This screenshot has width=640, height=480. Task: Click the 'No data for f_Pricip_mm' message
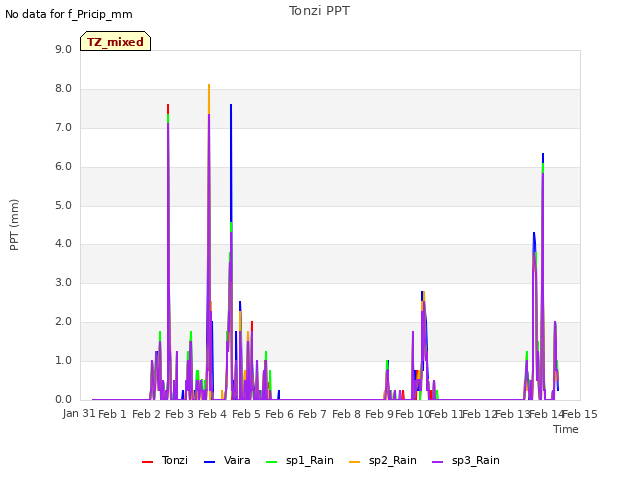click(x=69, y=14)
